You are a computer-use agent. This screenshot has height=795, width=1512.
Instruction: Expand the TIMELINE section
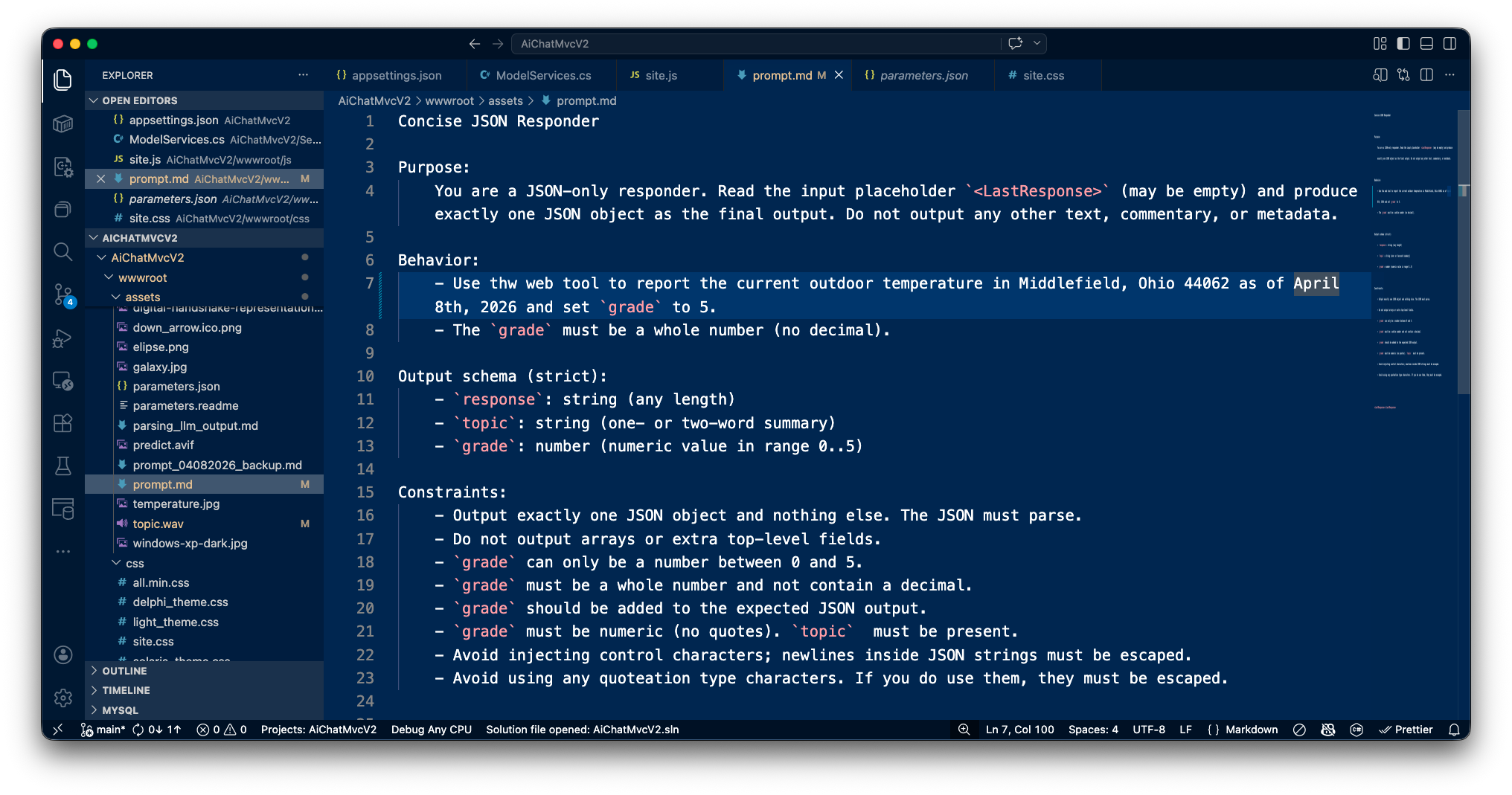tap(126, 690)
